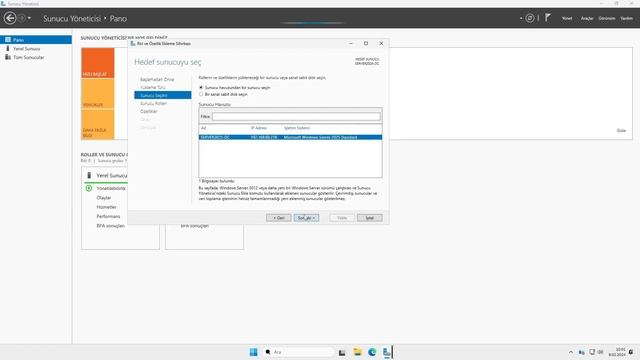The image size is (640, 360).
Task: Click the notification bell in system tray
Action: tap(631, 352)
